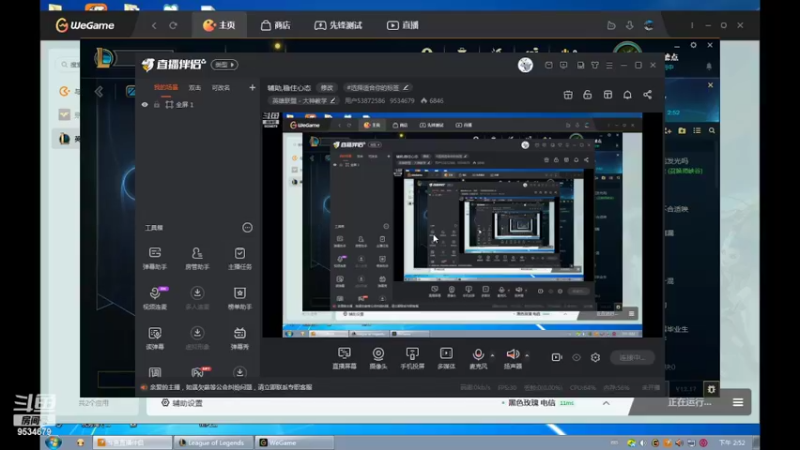The height and width of the screenshot is (450, 800).
Task: Mute the 麦克风 microphone
Action: (x=478, y=358)
